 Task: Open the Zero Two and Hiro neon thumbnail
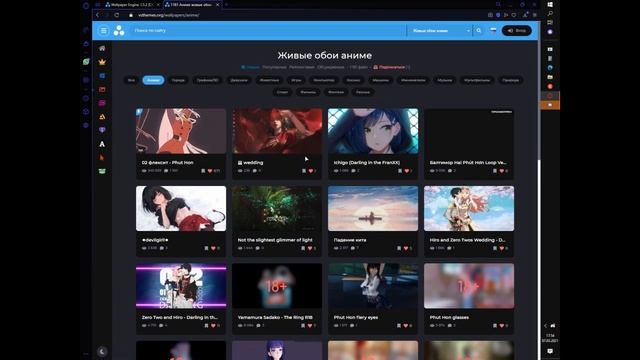(181, 286)
